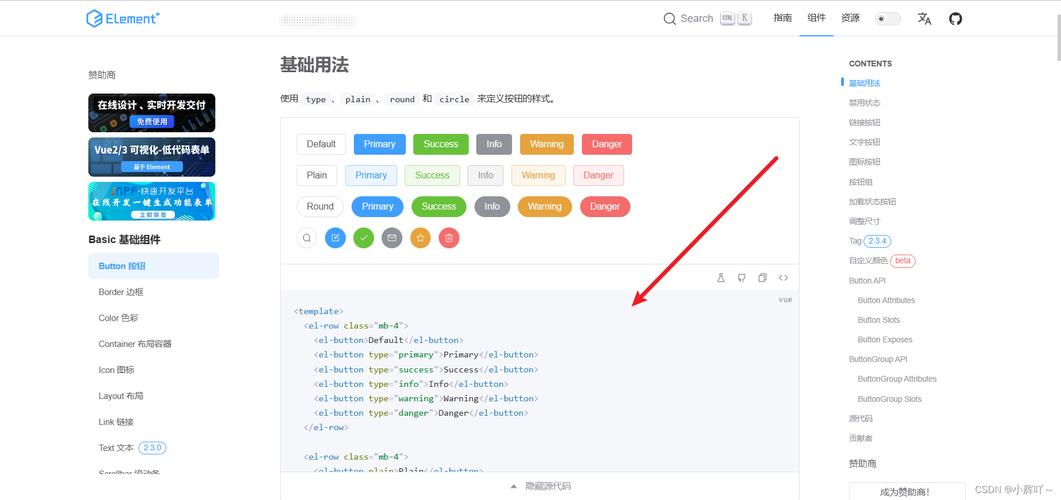This screenshot has width=1061, height=500.
Task: Jump to 基础用法 in contents
Action: (x=865, y=83)
